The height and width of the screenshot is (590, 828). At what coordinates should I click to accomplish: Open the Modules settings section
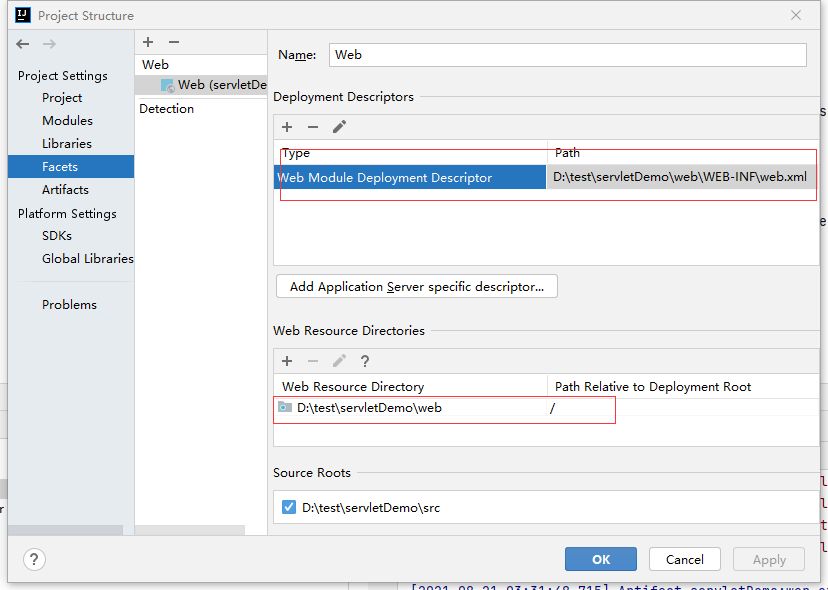(67, 121)
